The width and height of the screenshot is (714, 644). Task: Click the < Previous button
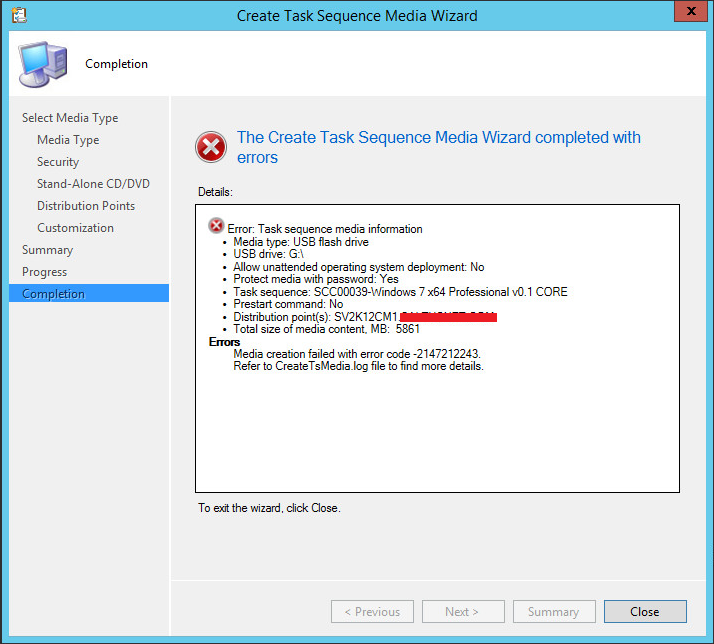tap(372, 611)
